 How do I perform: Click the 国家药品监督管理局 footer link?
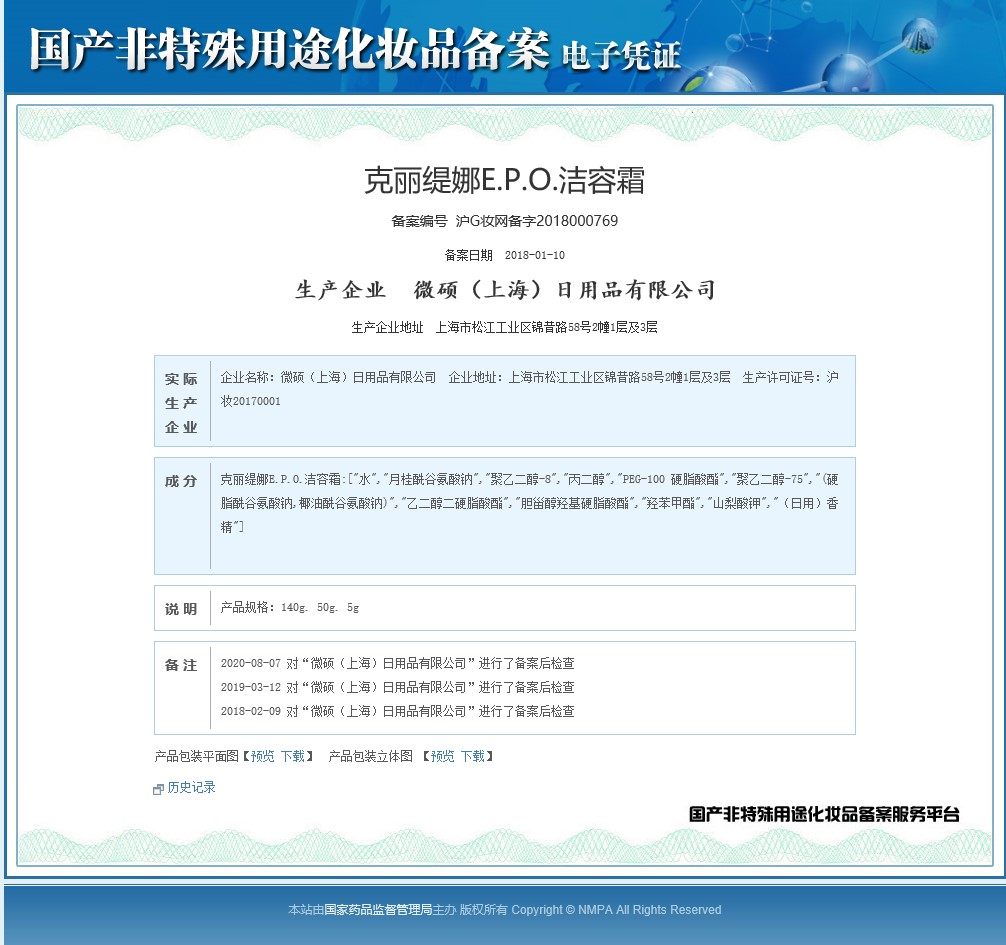pyautogui.click(x=378, y=910)
